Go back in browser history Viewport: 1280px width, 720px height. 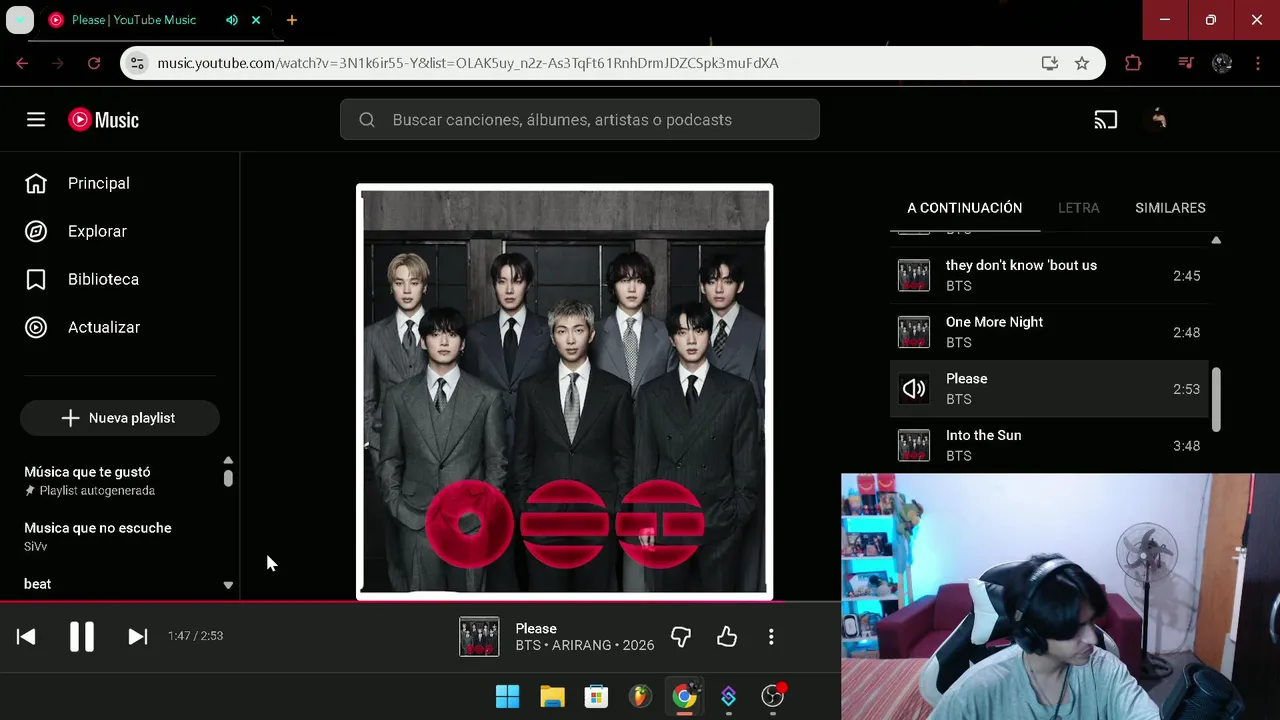(22, 63)
